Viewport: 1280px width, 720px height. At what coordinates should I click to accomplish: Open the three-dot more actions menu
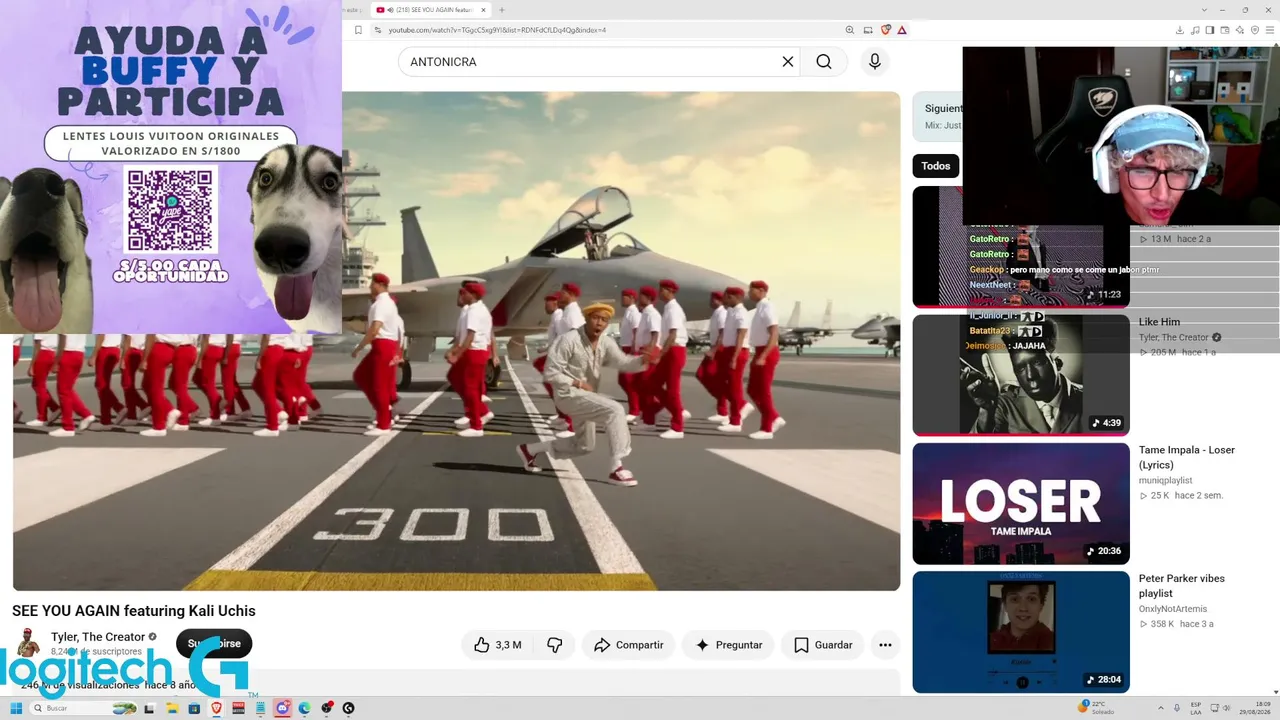pos(885,645)
